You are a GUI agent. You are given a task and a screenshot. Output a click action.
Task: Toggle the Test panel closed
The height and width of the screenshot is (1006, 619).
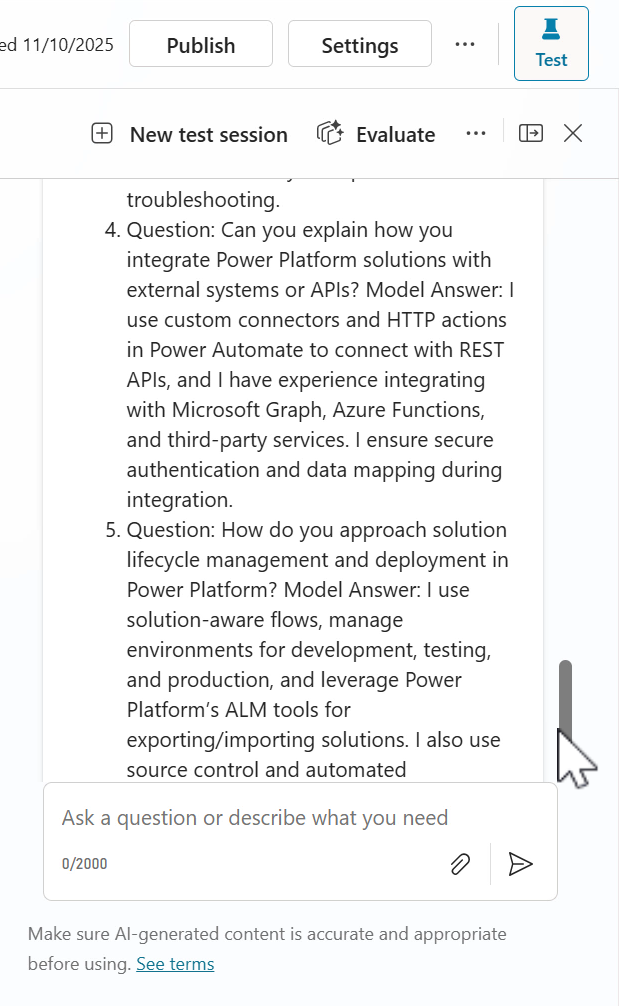(x=551, y=43)
